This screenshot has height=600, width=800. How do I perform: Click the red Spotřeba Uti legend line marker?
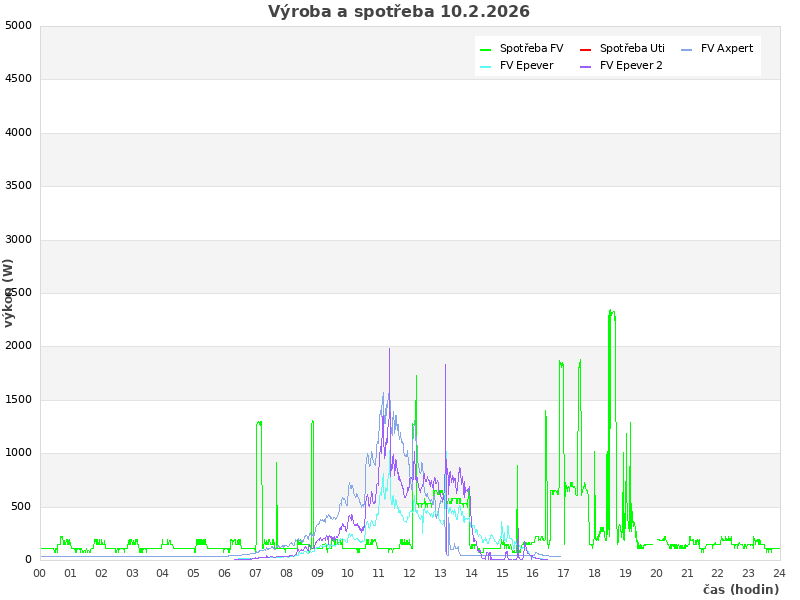(585, 49)
